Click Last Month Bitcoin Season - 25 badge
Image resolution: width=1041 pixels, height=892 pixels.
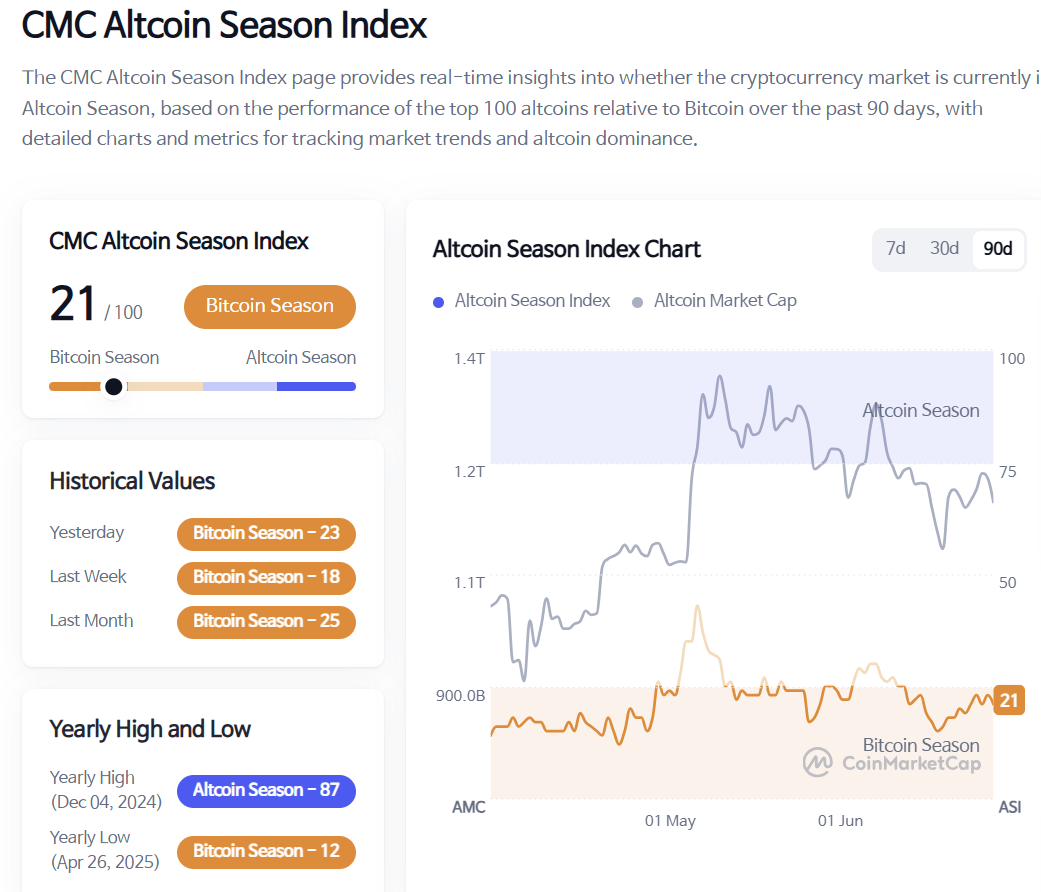[x=266, y=621]
